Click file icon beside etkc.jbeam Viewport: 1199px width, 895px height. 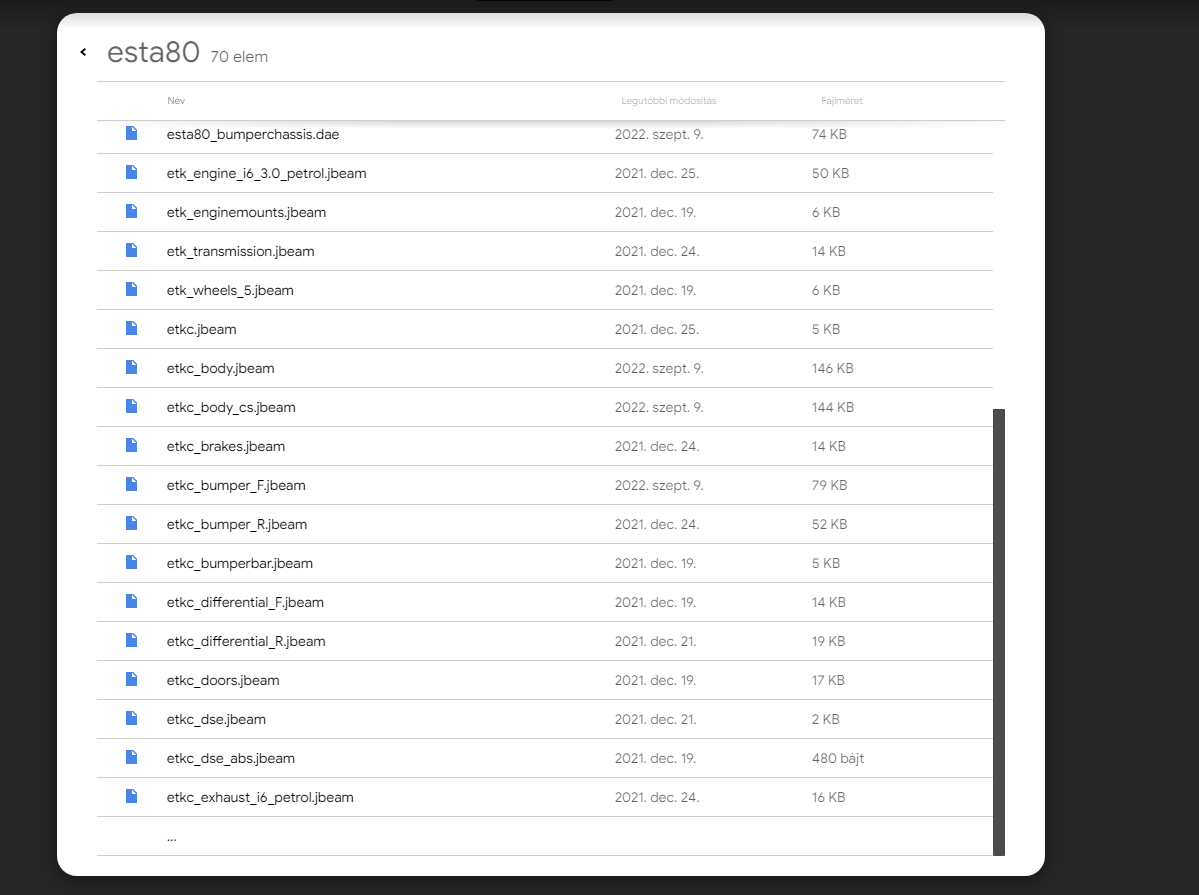(131, 328)
